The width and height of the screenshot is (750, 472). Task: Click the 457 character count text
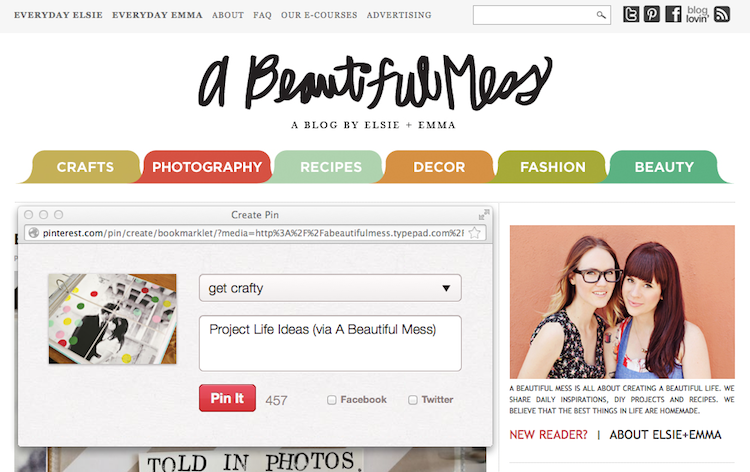(276, 400)
